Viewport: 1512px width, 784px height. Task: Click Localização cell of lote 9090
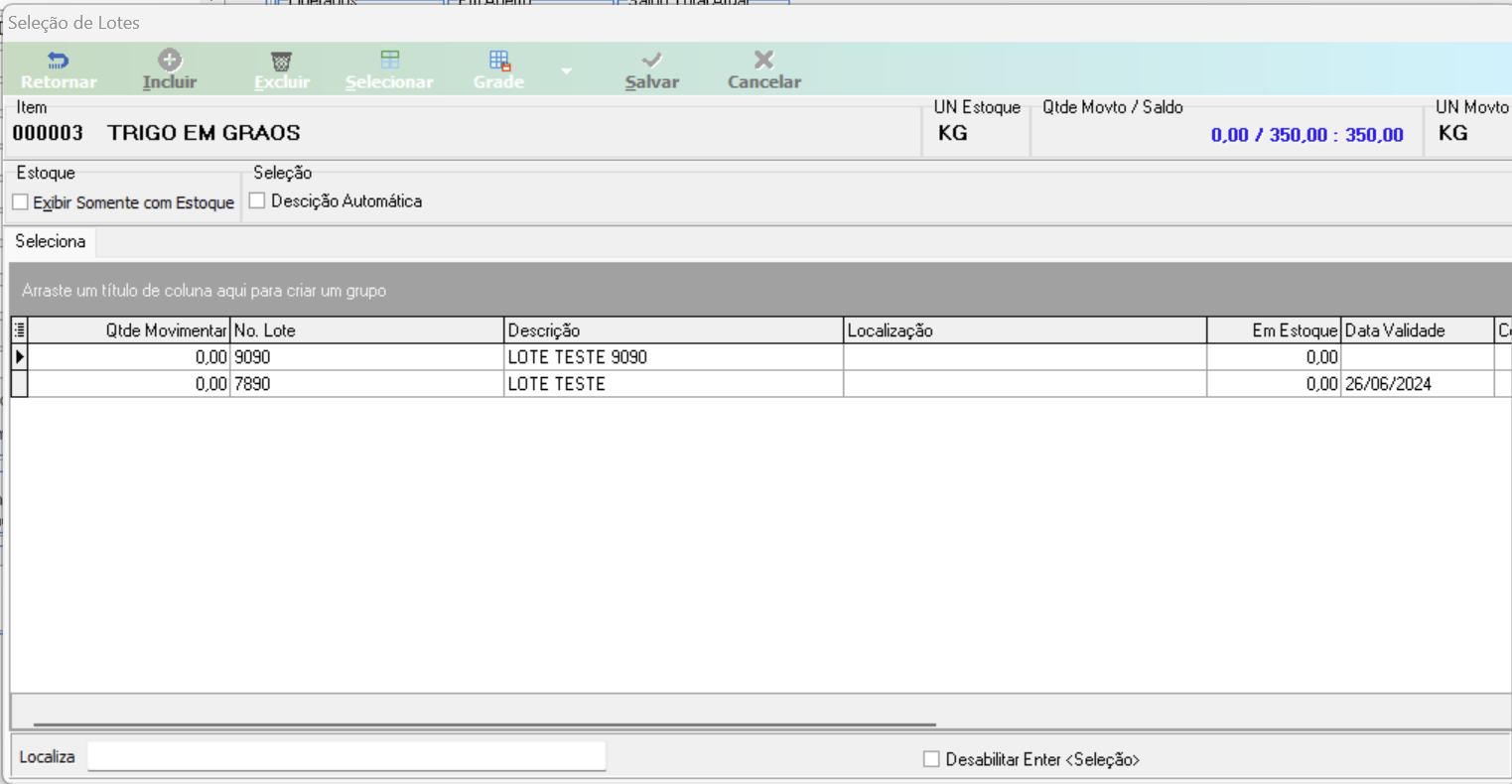(1026, 357)
